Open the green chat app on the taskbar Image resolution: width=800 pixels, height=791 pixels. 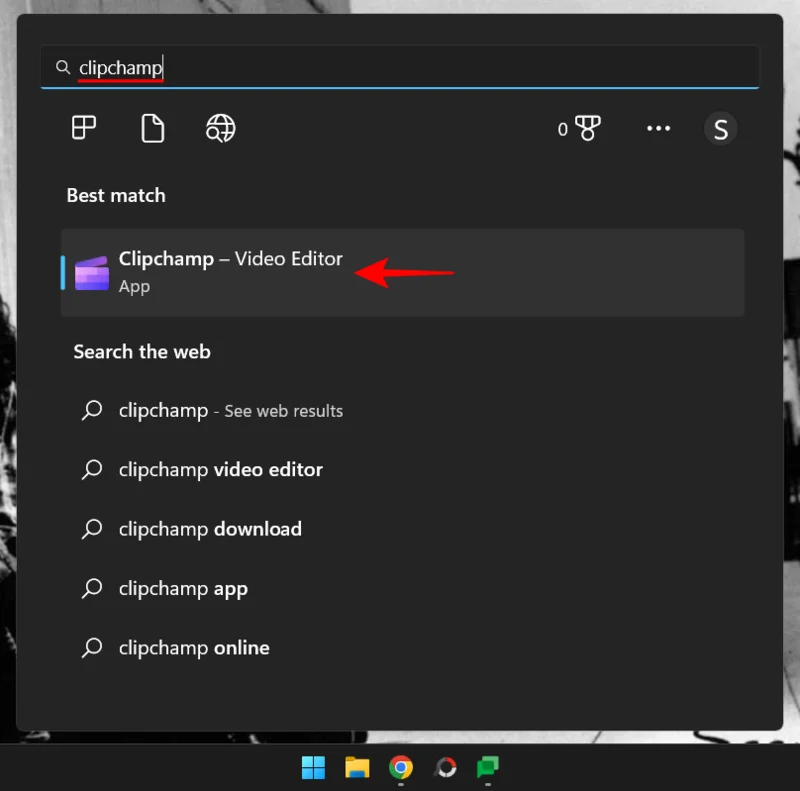pyautogui.click(x=487, y=767)
